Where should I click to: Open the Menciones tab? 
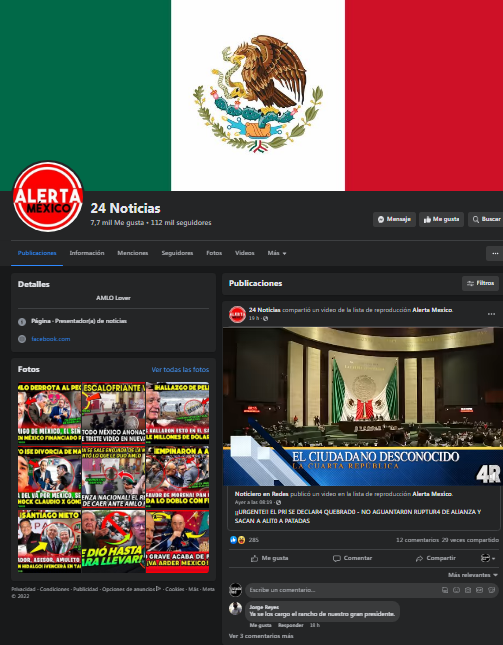(133, 253)
